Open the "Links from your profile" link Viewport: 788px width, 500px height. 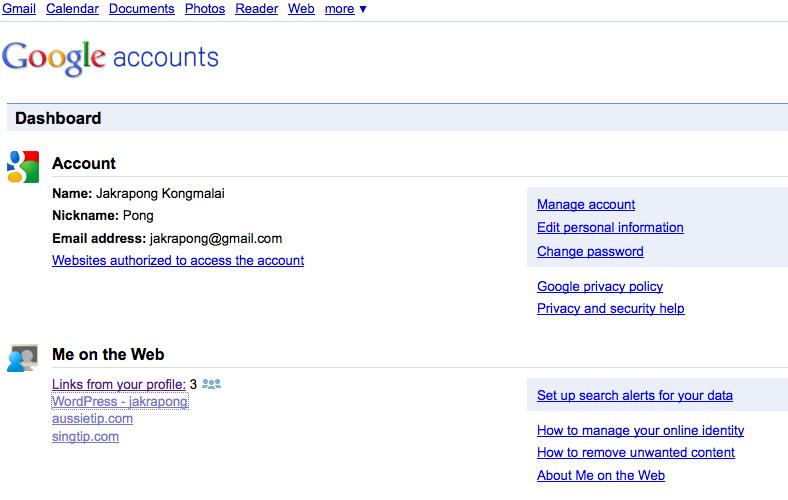point(118,384)
